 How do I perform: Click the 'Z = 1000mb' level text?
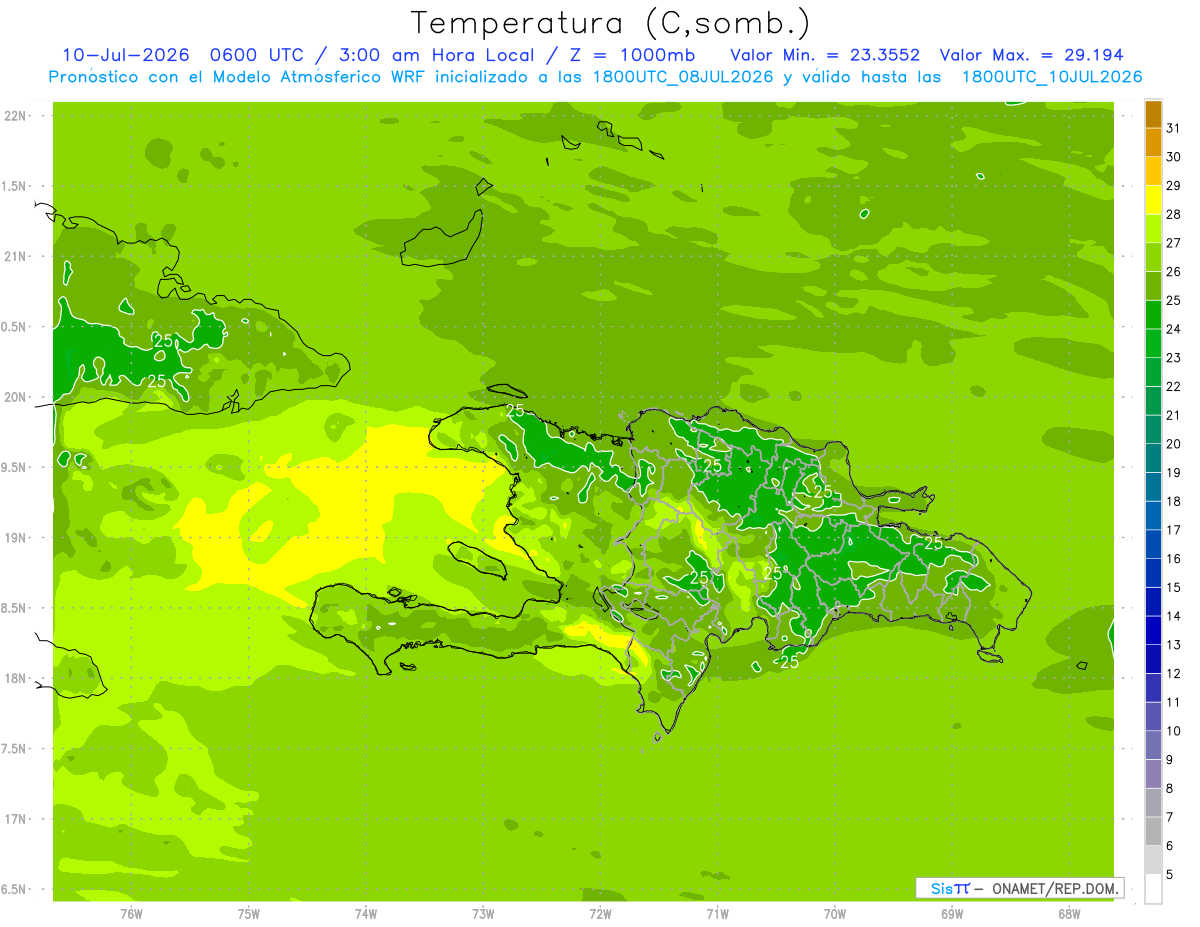(644, 55)
